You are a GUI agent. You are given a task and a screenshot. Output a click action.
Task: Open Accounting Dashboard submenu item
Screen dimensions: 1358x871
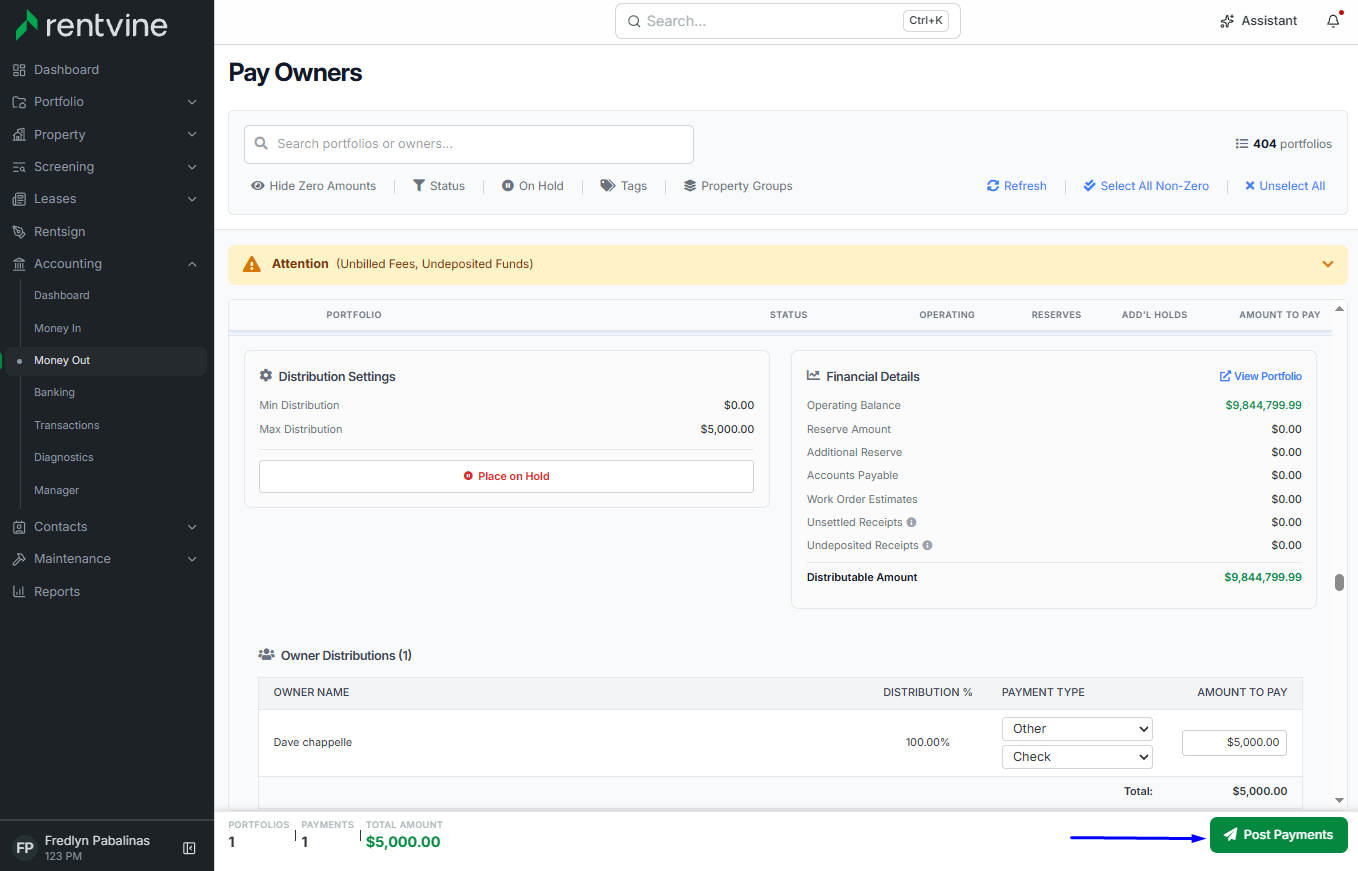(x=62, y=296)
